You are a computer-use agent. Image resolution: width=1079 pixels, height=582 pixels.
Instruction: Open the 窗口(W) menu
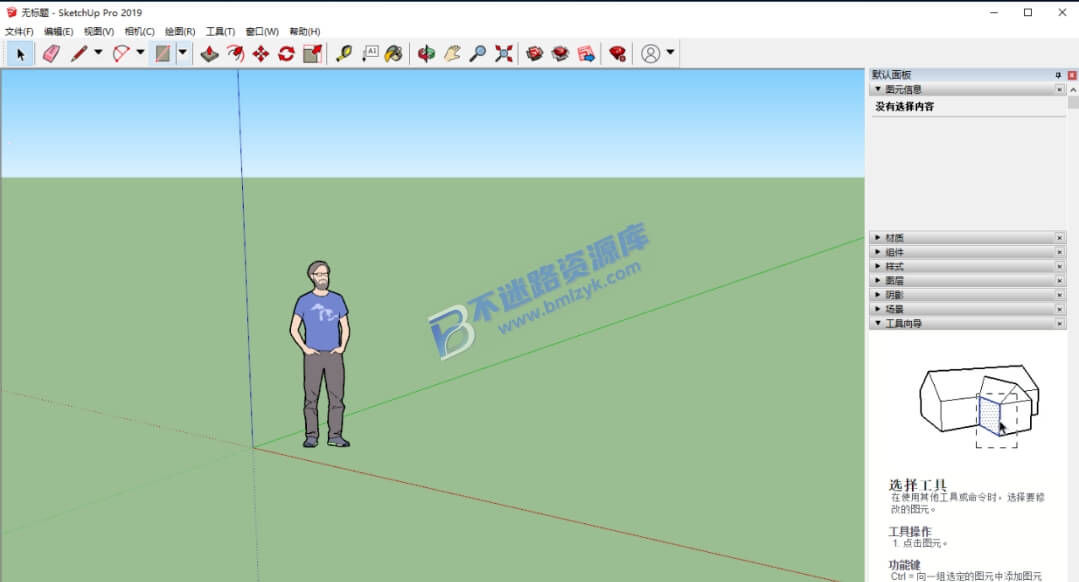click(x=262, y=32)
